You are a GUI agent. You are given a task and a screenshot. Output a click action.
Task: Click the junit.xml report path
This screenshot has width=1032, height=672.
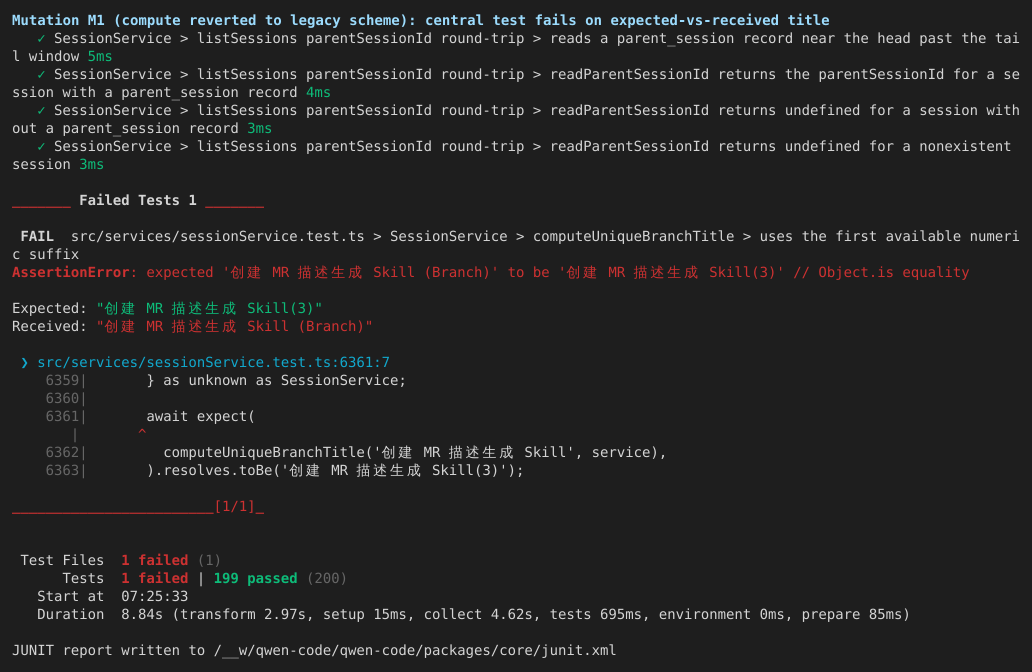tap(415, 651)
